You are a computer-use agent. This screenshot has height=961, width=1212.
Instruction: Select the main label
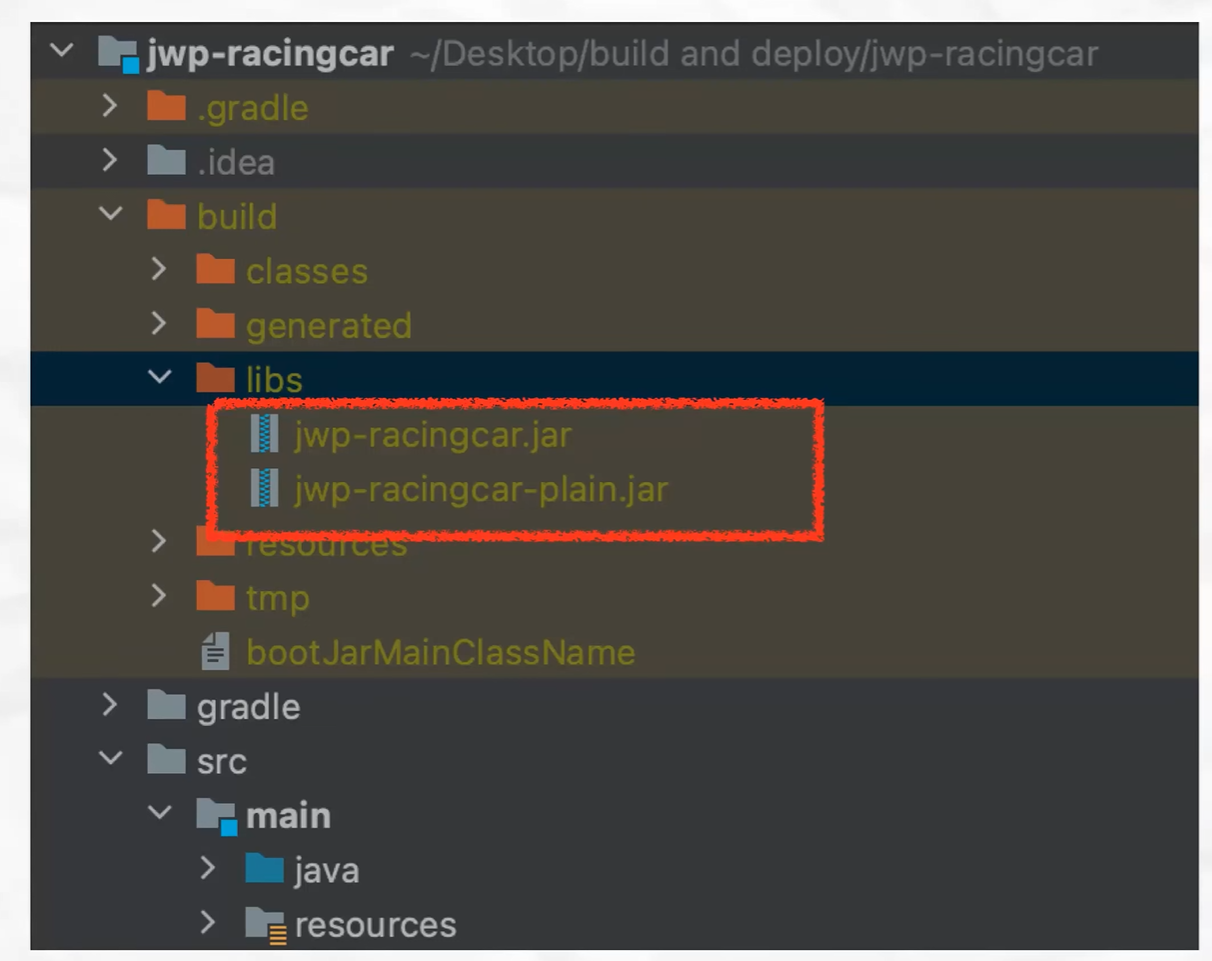289,816
